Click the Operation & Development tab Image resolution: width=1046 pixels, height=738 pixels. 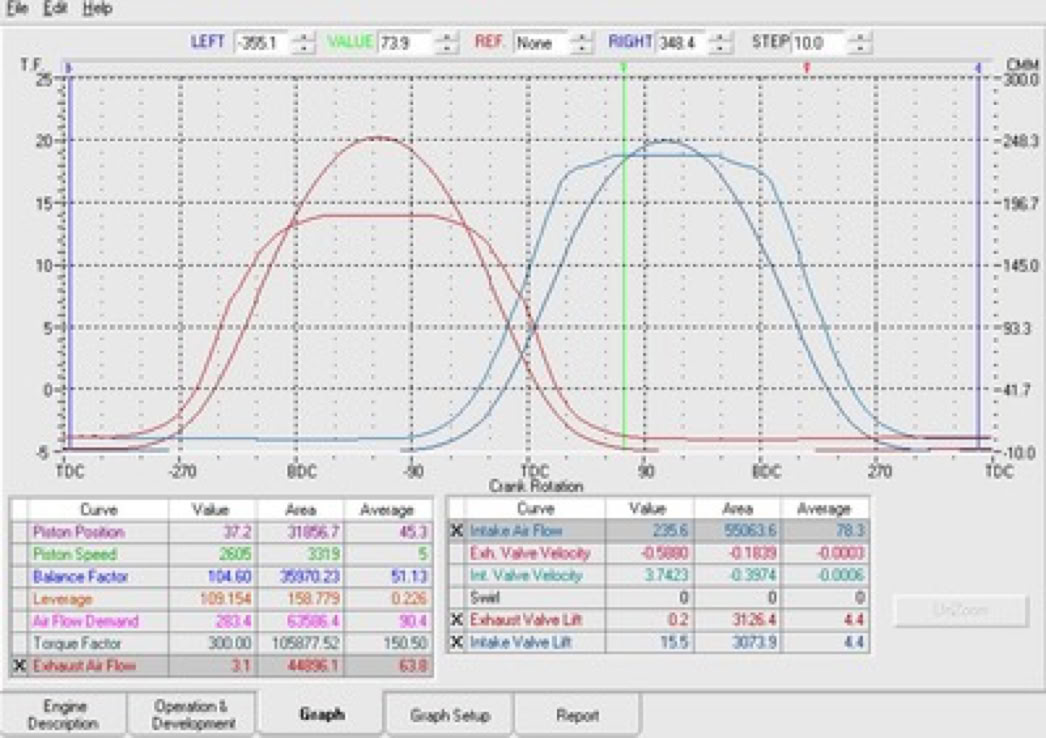click(x=193, y=715)
